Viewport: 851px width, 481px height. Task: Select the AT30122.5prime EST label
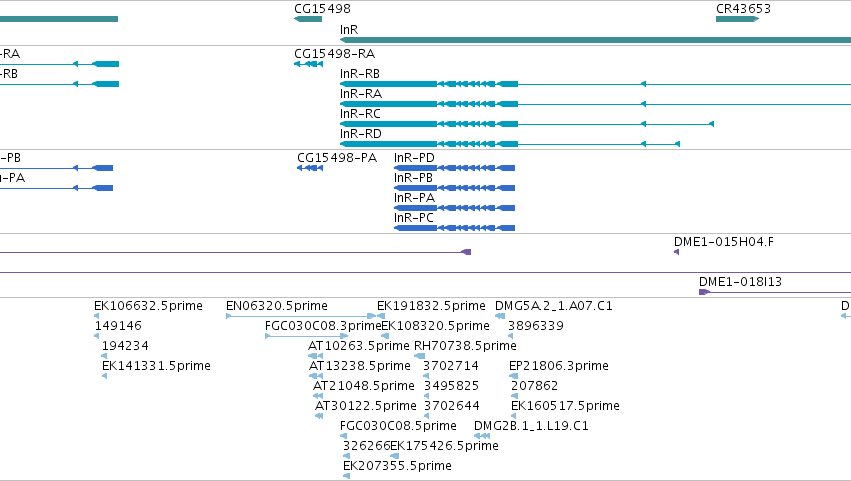tap(366, 406)
